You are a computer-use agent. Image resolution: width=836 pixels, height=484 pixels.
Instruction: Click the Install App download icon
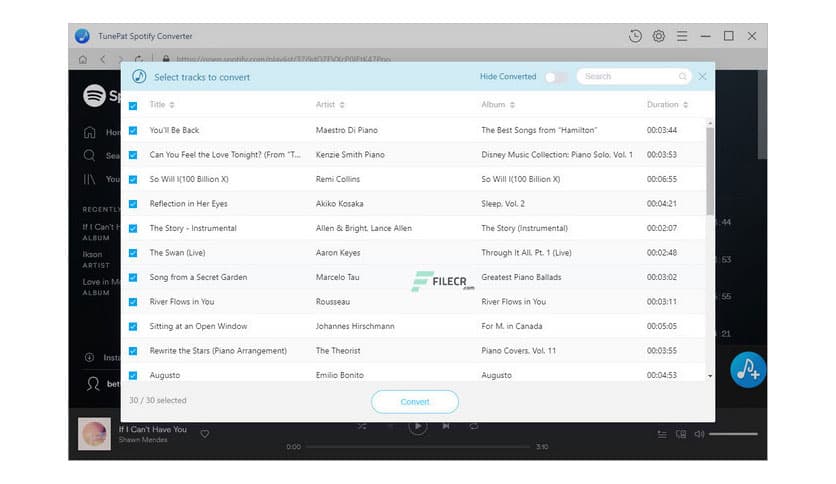[x=90, y=357]
